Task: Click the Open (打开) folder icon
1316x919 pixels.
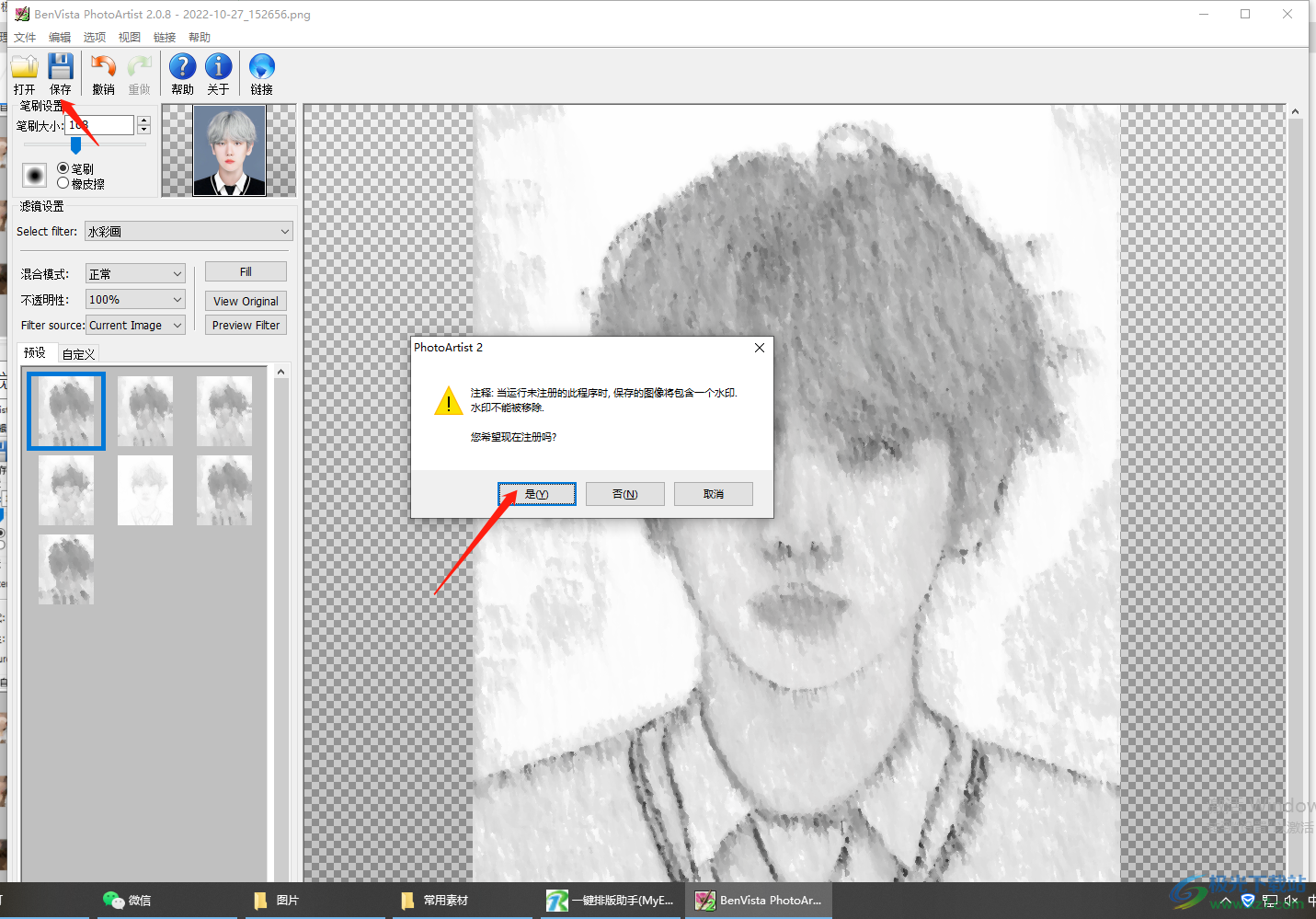Action: [24, 67]
